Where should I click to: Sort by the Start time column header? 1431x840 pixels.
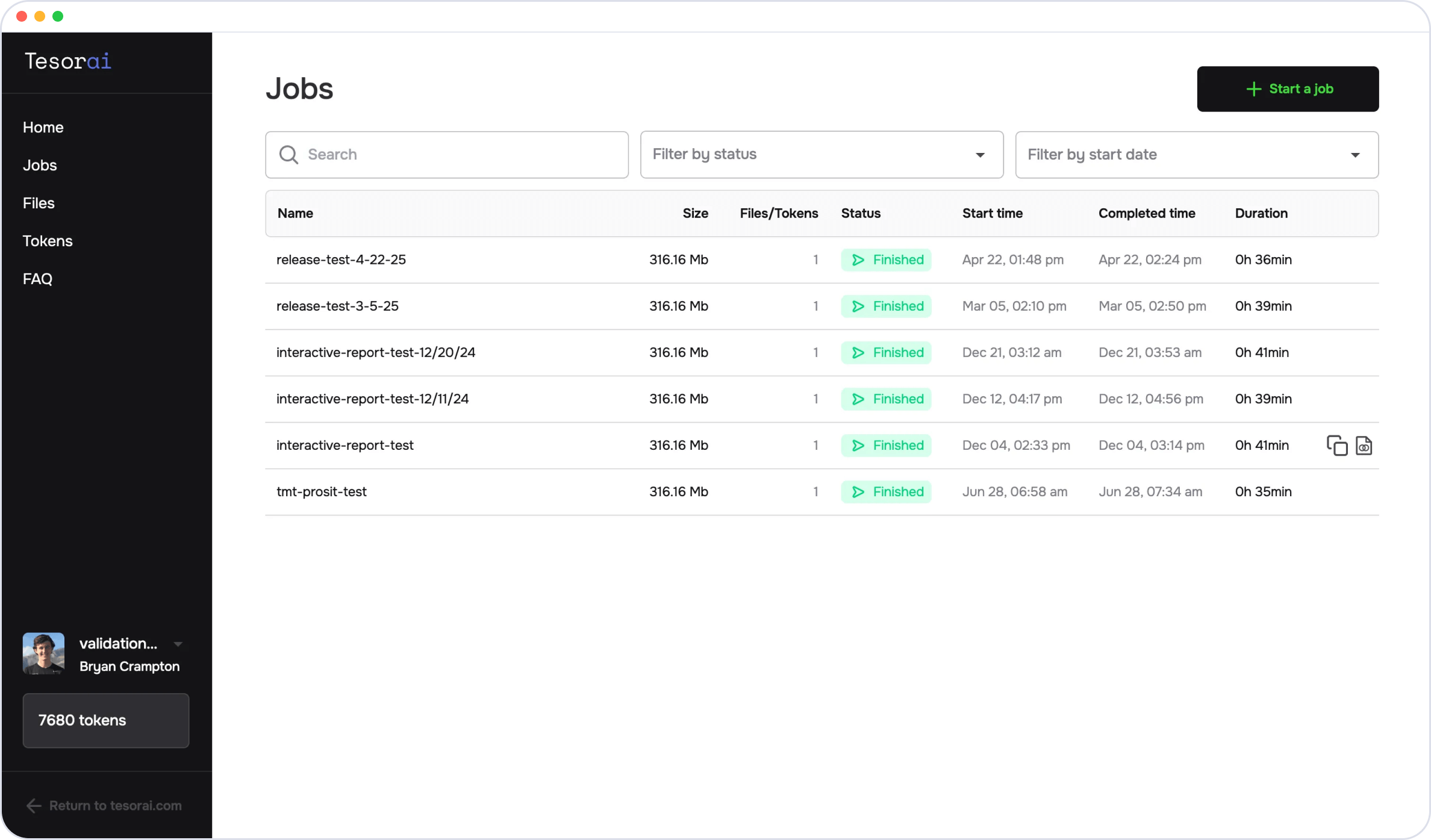click(993, 213)
